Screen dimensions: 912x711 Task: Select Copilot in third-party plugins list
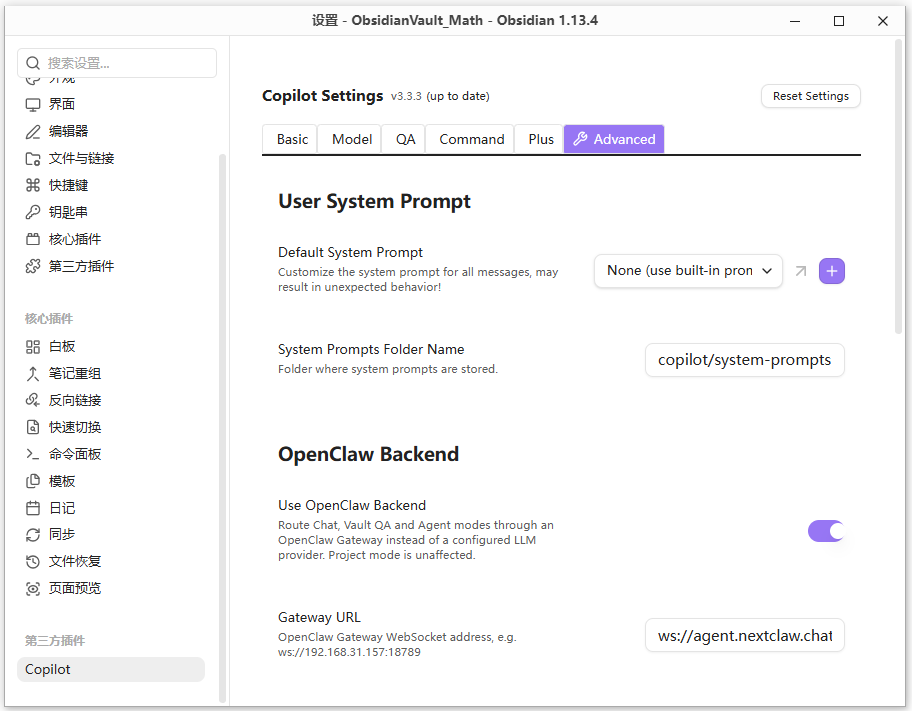tap(111, 670)
